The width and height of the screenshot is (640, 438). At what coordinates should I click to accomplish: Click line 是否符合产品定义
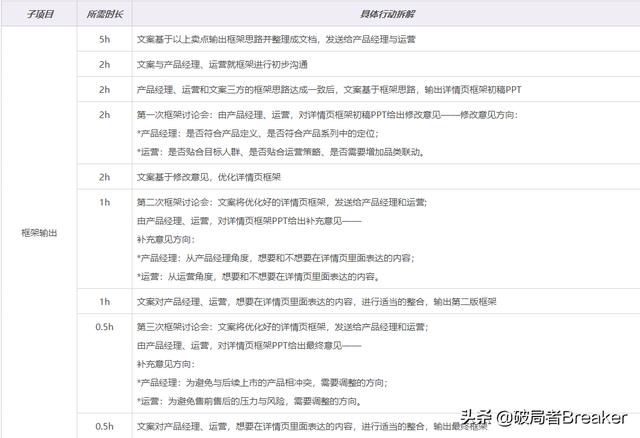[258, 133]
